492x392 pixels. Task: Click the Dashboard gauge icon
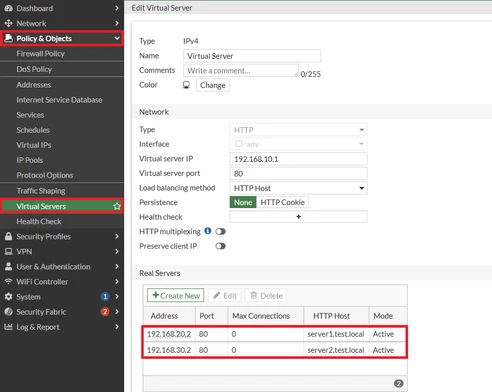pos(9,8)
